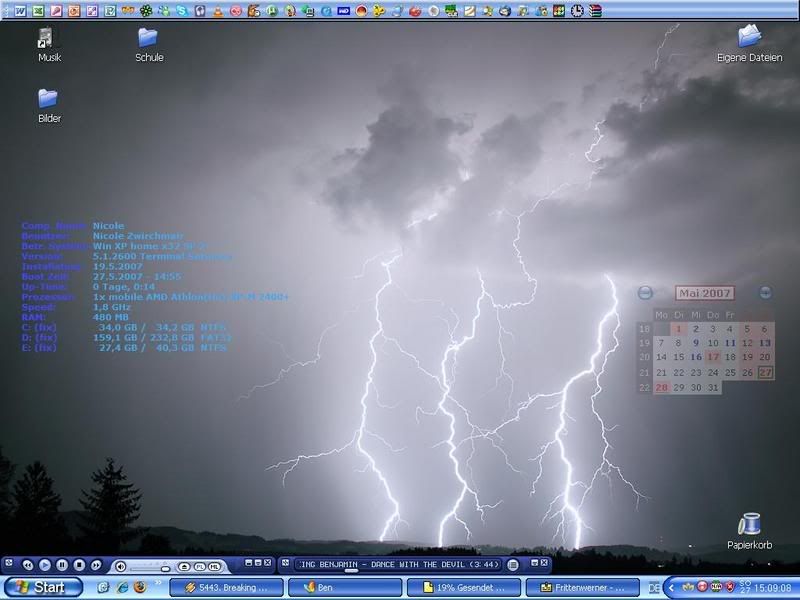Adjust the media player volume slider

165,568
